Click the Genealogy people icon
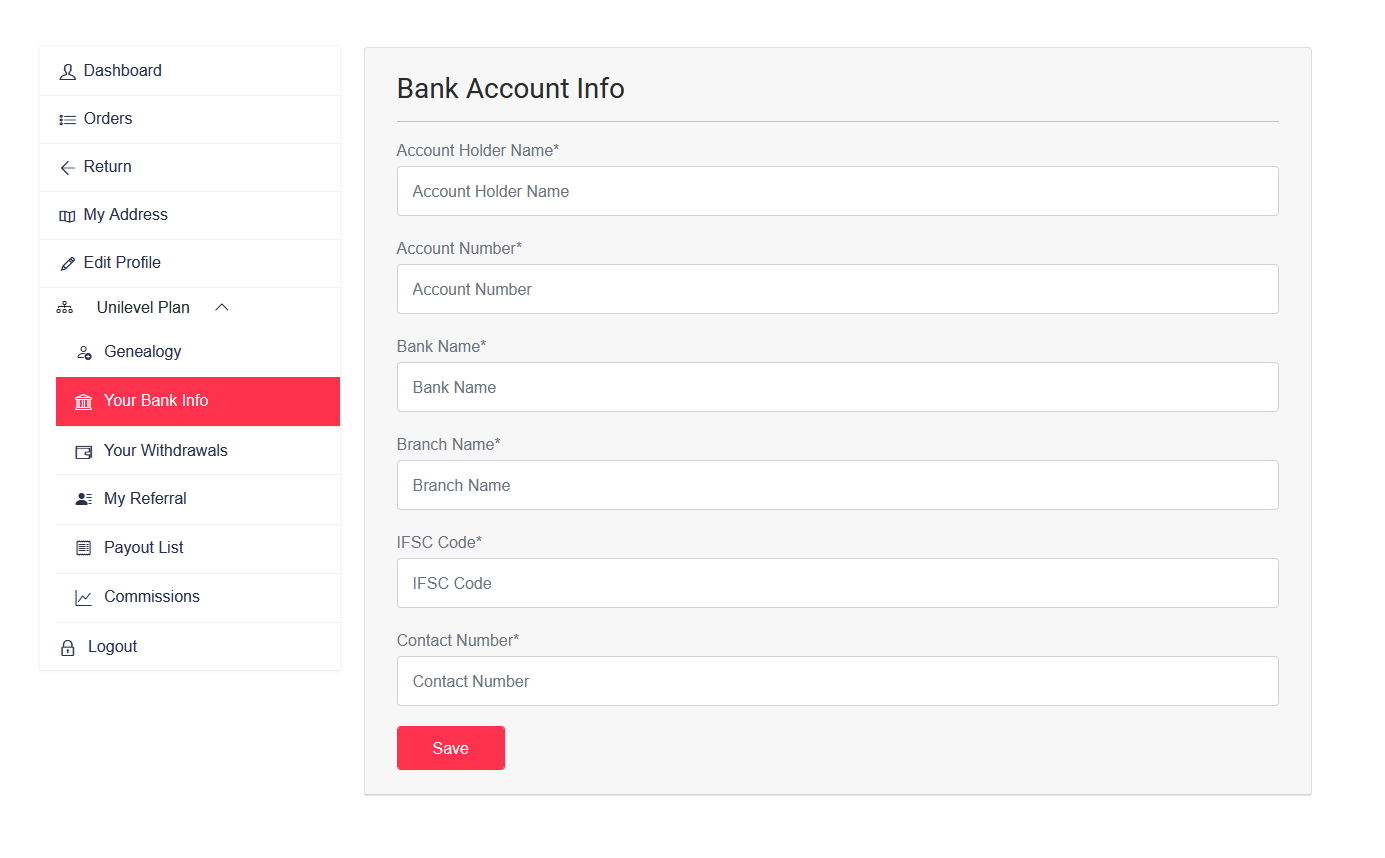 (x=84, y=352)
